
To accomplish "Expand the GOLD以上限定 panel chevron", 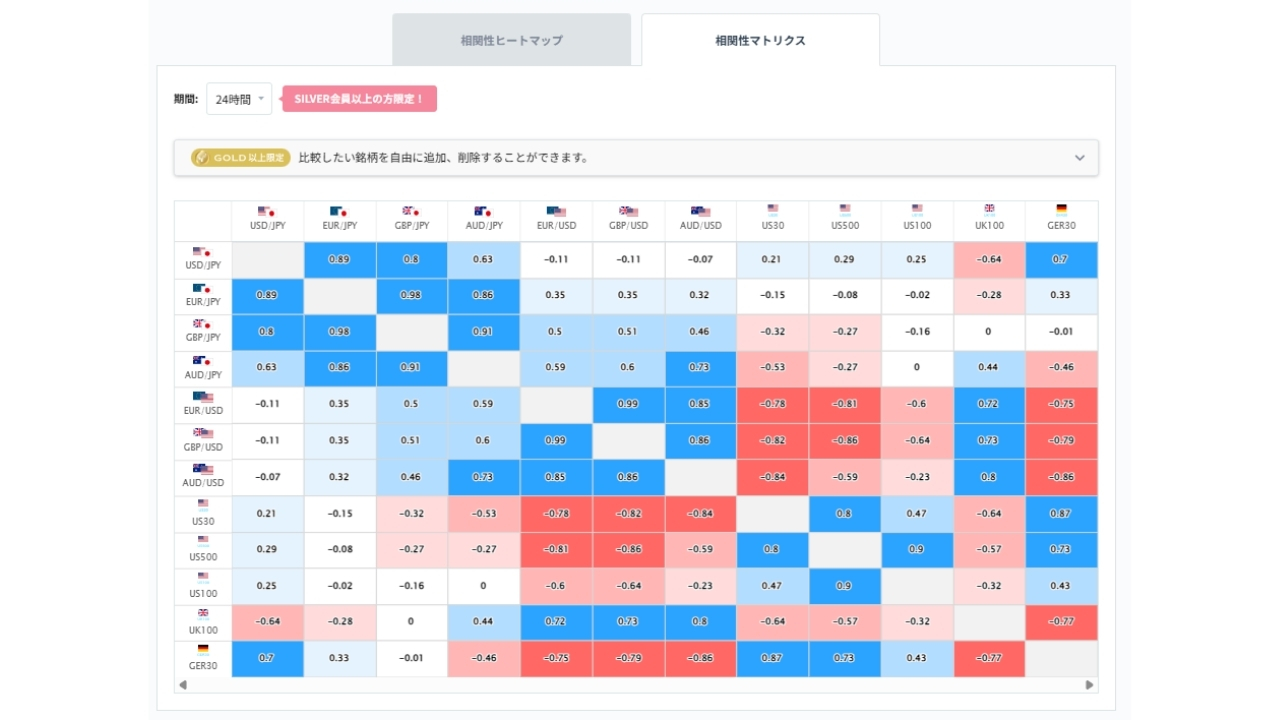I will [x=1080, y=158].
